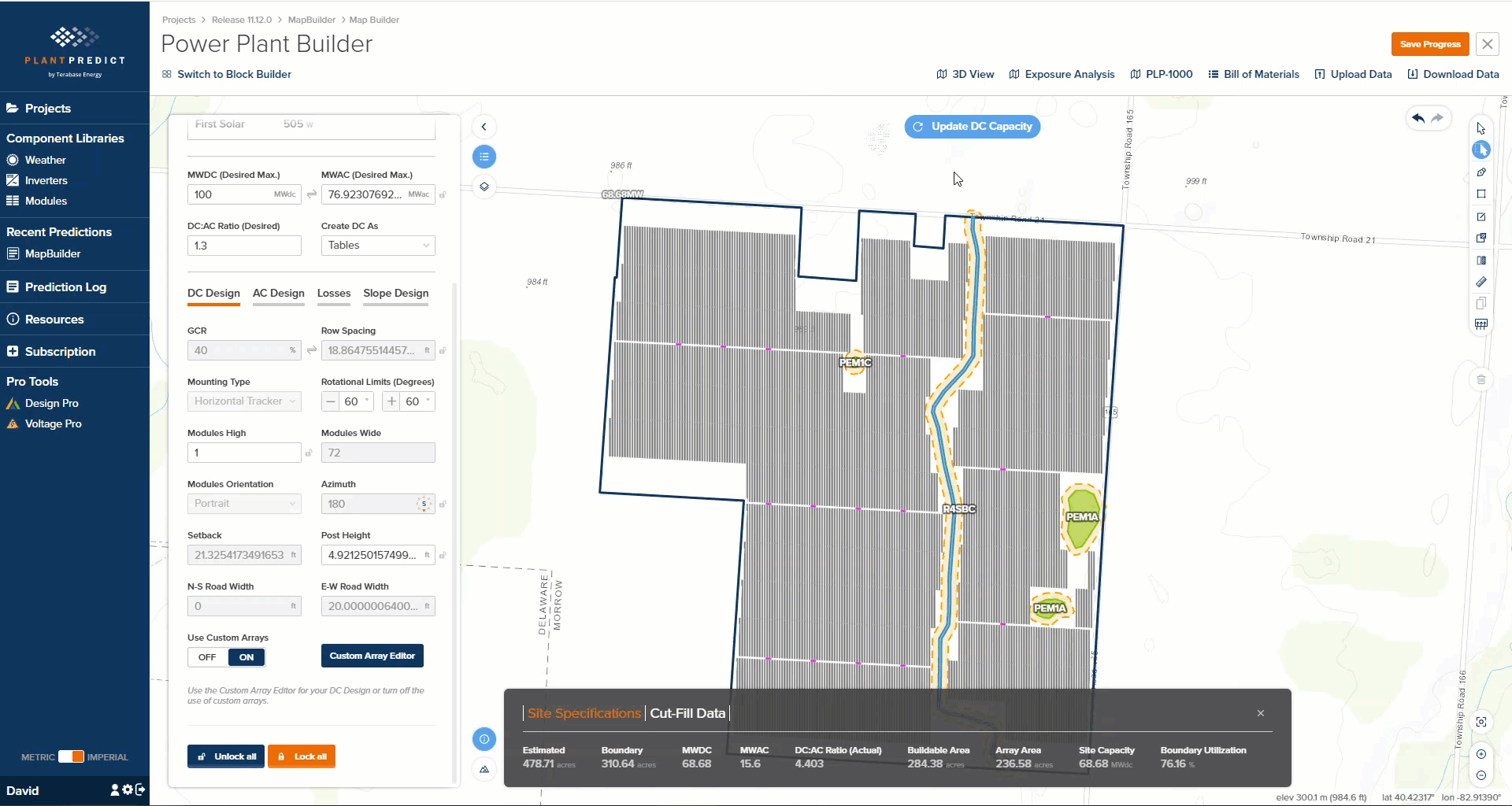Toggle lock next to Post Height
1512x806 pixels.
(x=443, y=555)
